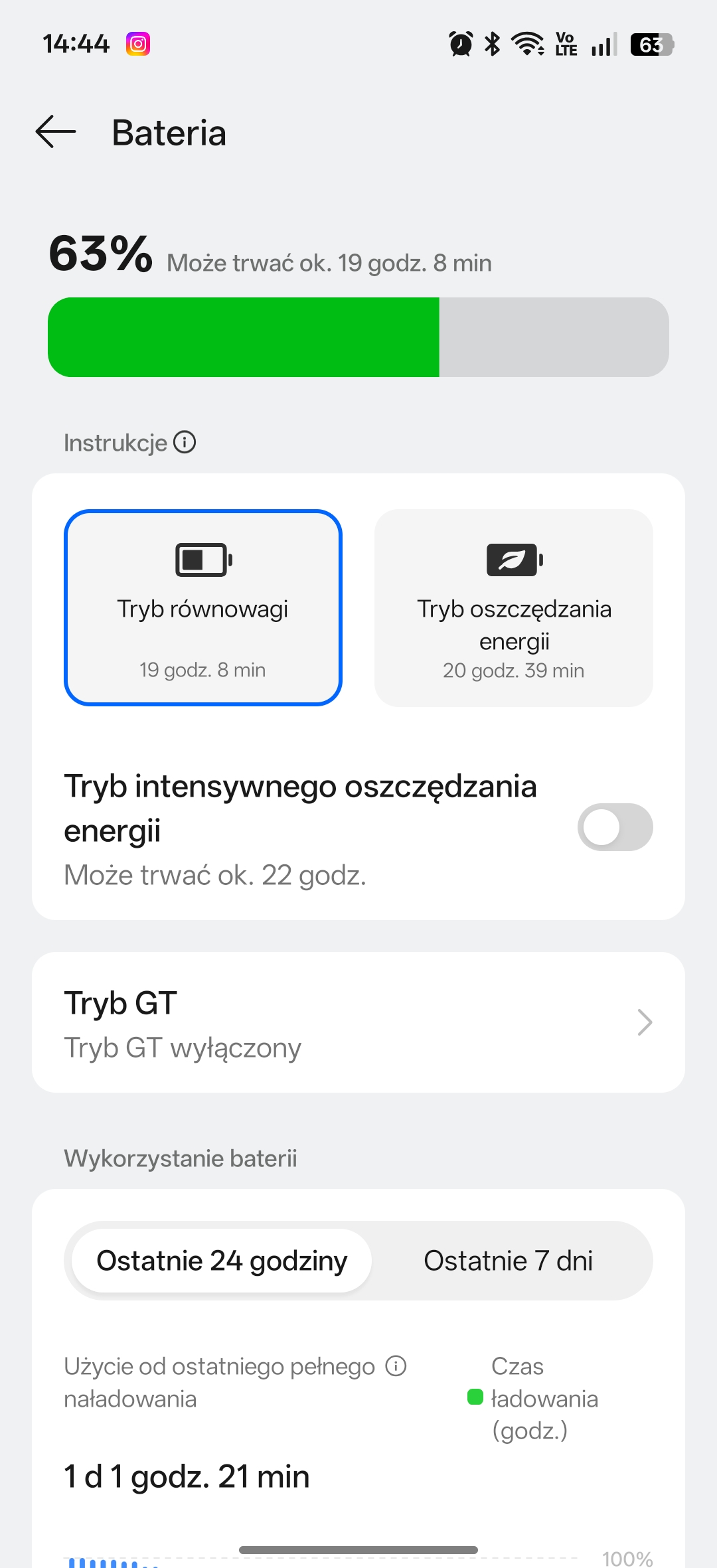This screenshot has height=1568, width=717.
Task: Tap the balance mode battery icon
Action: [203, 560]
